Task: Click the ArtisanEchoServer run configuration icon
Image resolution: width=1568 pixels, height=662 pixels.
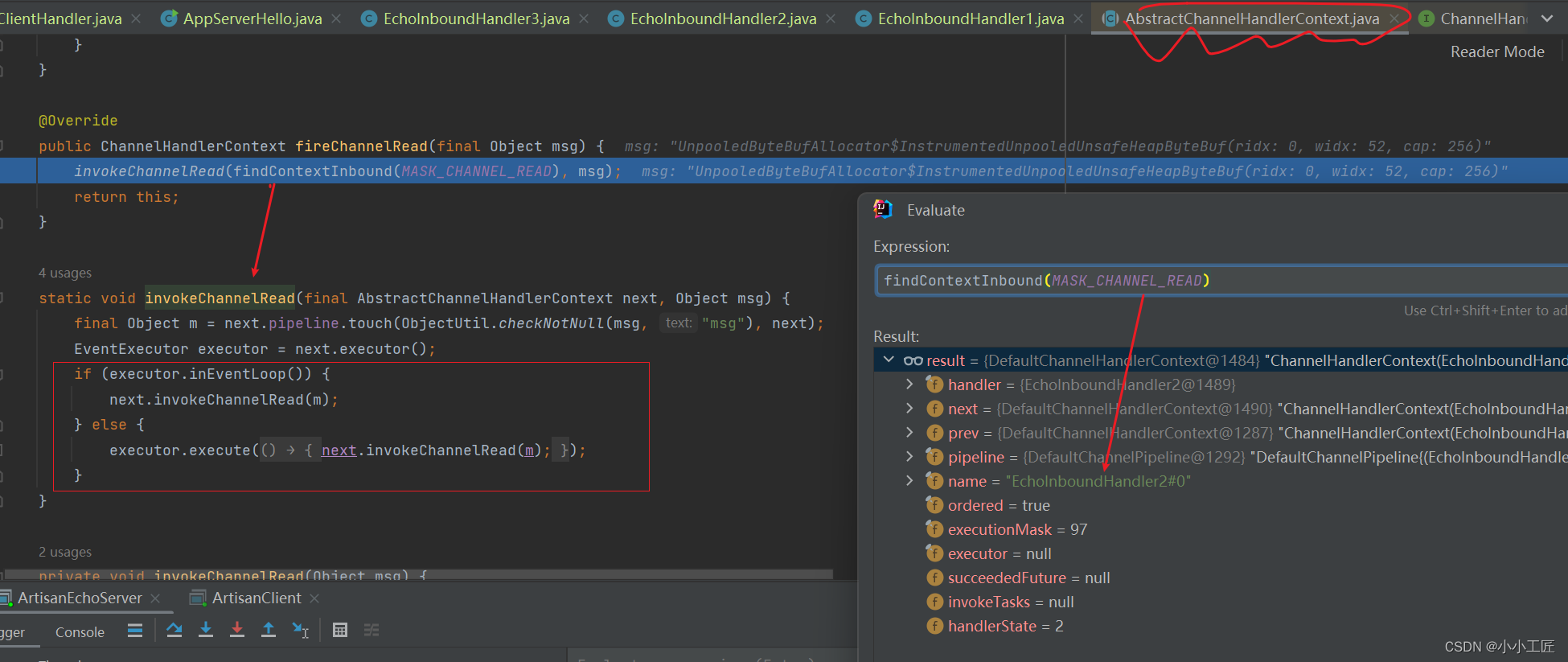Action: point(6,598)
